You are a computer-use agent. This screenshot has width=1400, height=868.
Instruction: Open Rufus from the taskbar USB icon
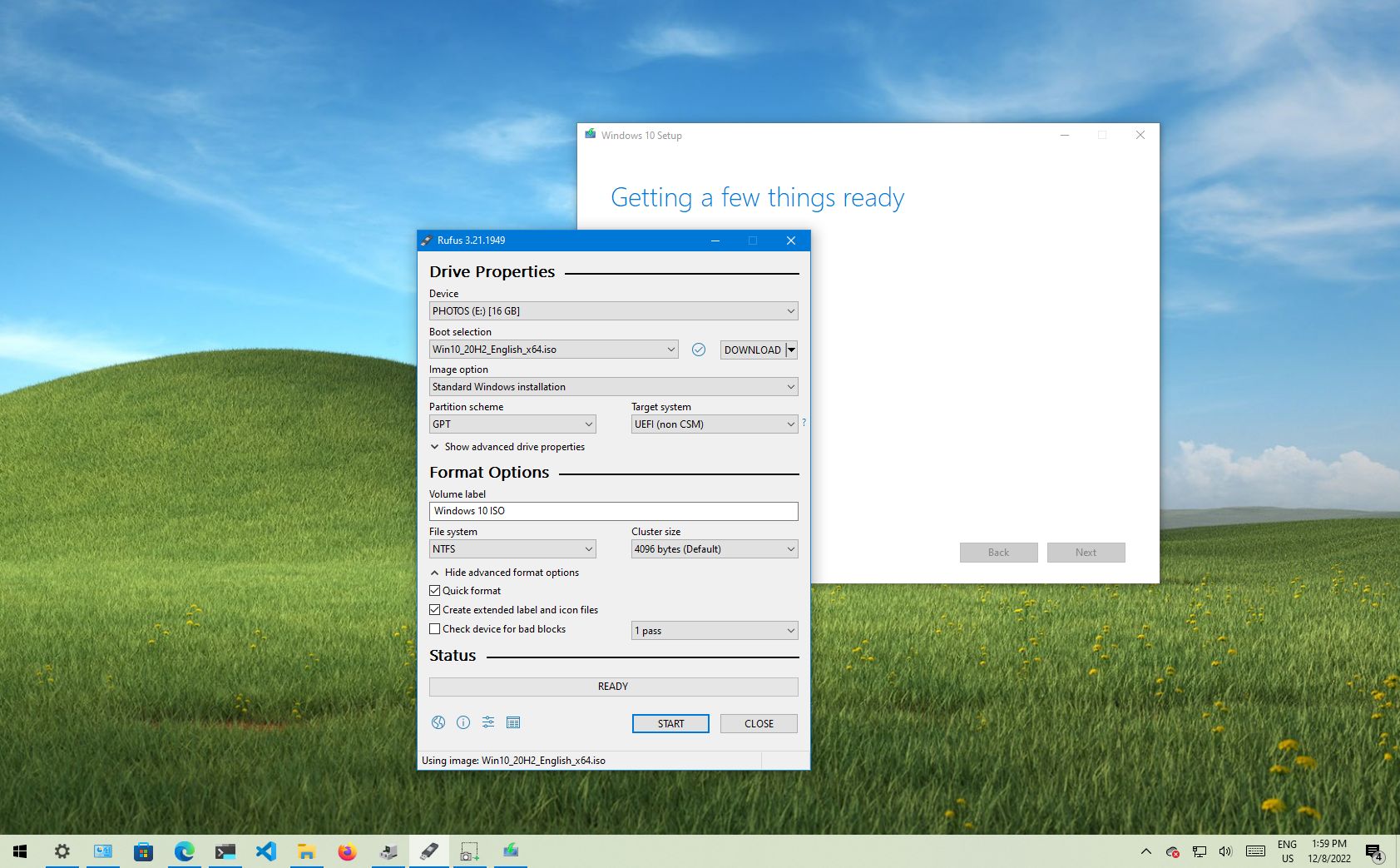[x=428, y=851]
